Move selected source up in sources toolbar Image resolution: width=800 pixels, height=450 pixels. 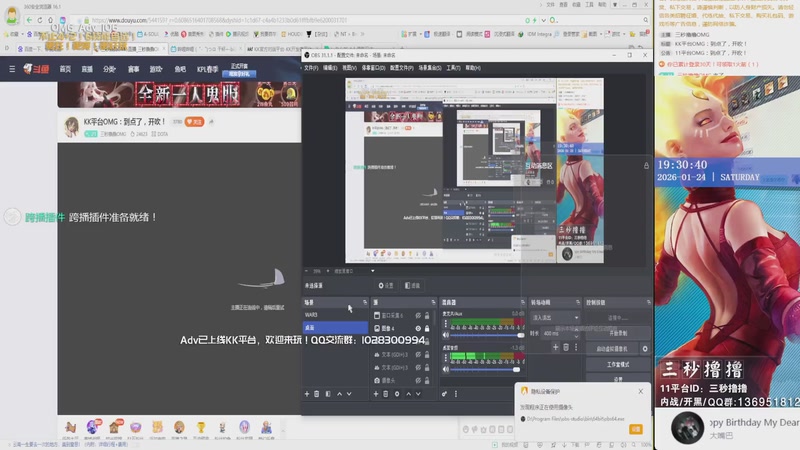pyautogui.click(x=408, y=394)
